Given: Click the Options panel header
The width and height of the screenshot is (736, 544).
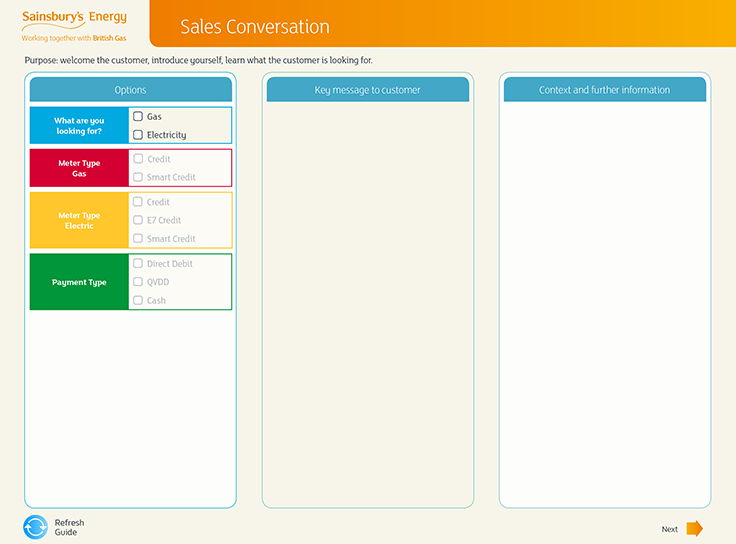Looking at the screenshot, I should pyautogui.click(x=130, y=90).
